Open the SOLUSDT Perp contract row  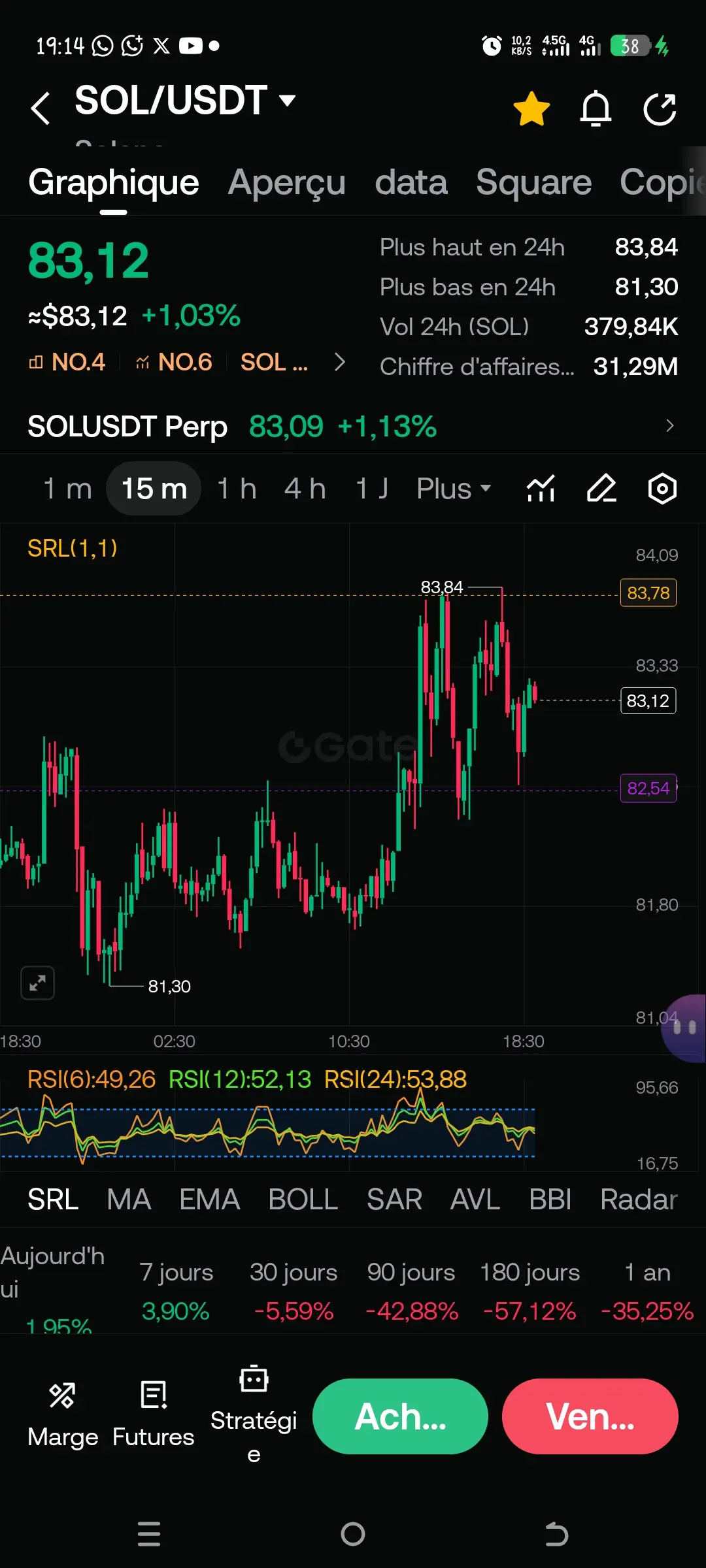(x=353, y=427)
